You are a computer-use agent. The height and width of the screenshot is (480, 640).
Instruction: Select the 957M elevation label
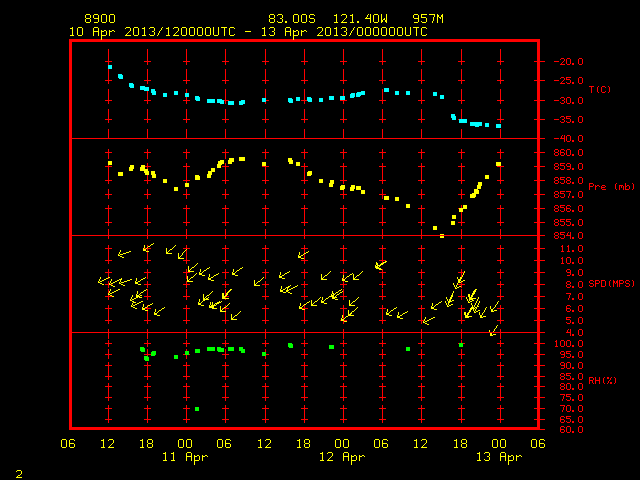pyautogui.click(x=428, y=19)
